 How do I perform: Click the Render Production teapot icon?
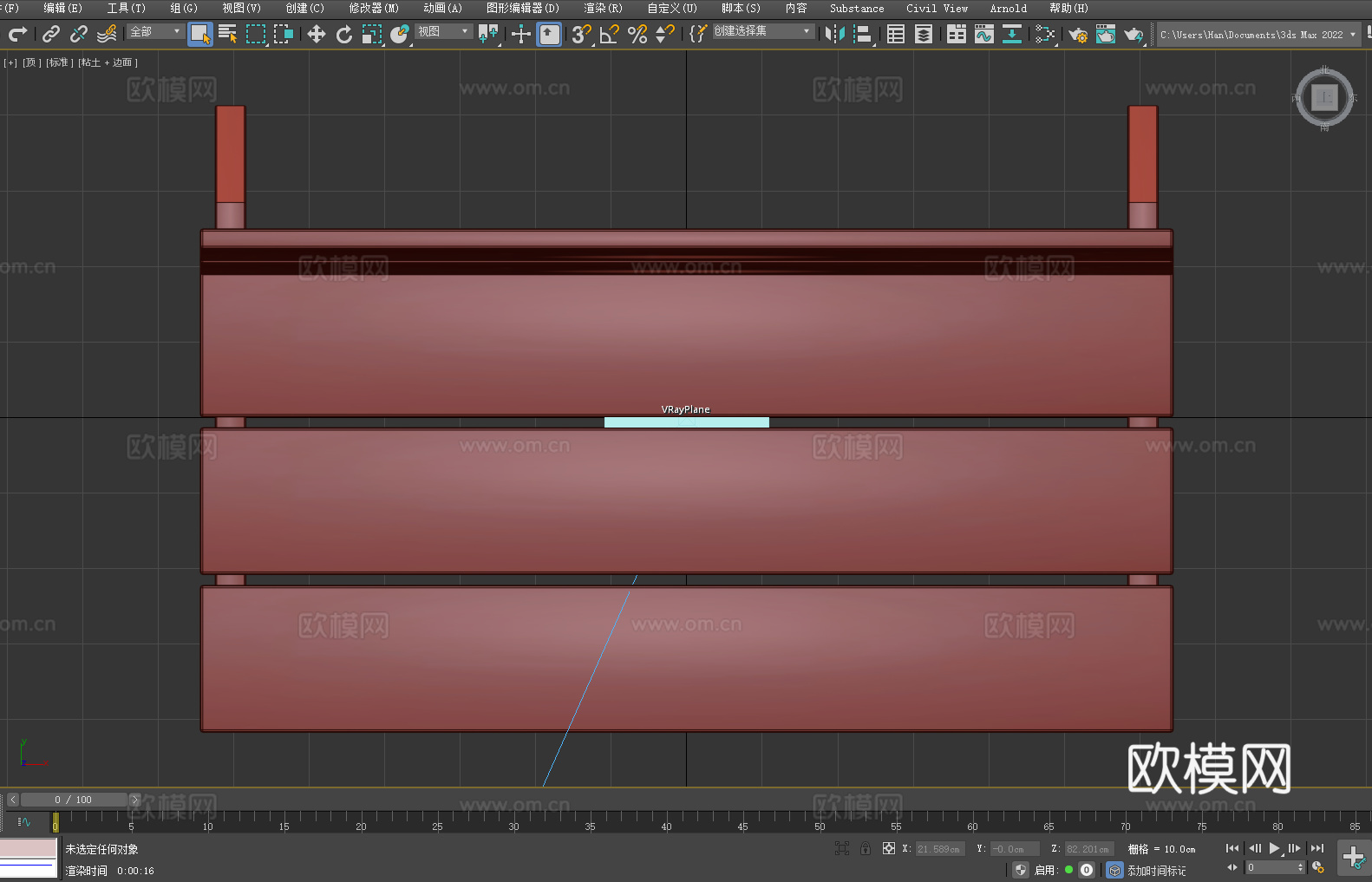[x=1134, y=34]
